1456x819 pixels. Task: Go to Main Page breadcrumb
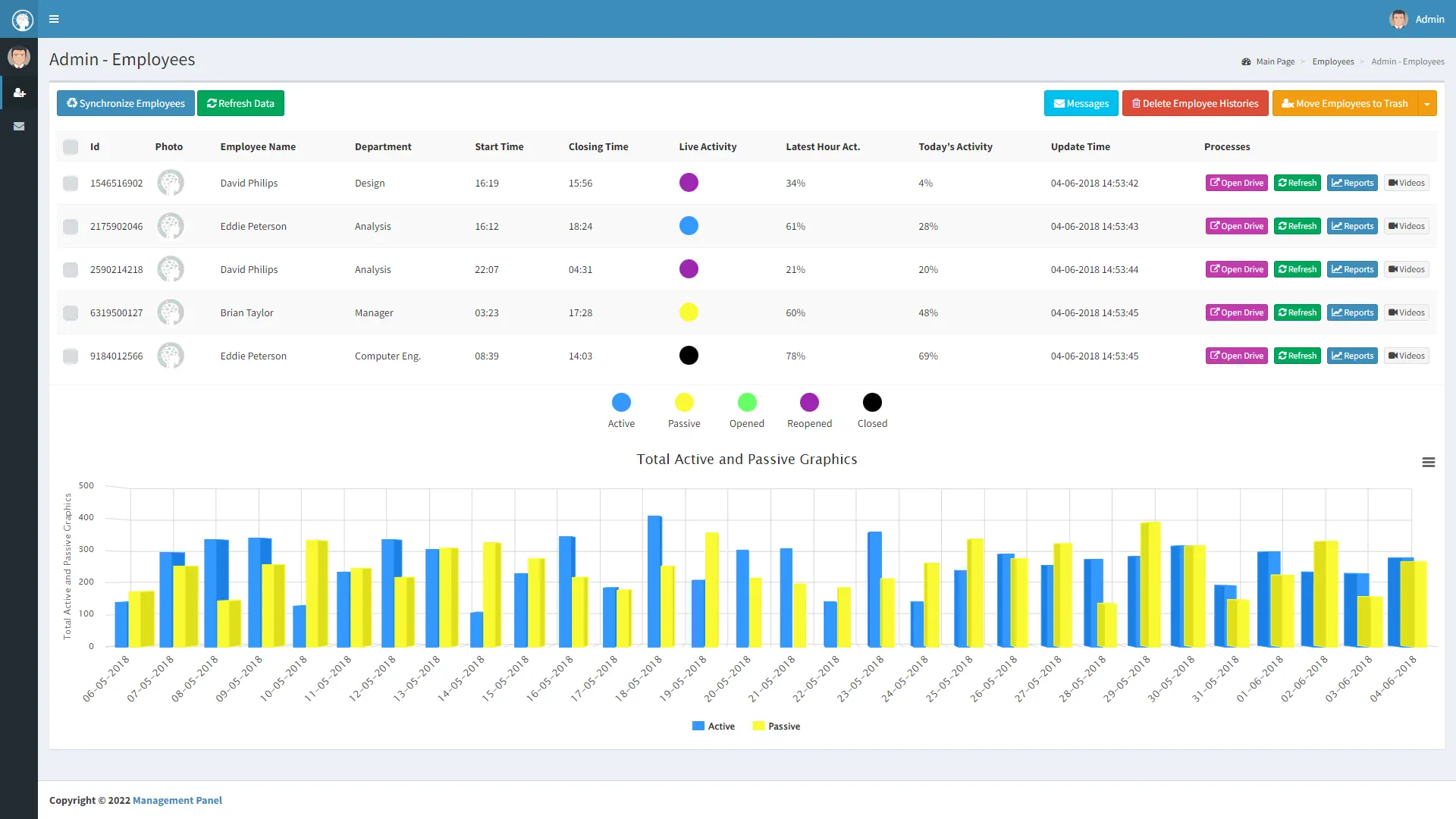1275,61
